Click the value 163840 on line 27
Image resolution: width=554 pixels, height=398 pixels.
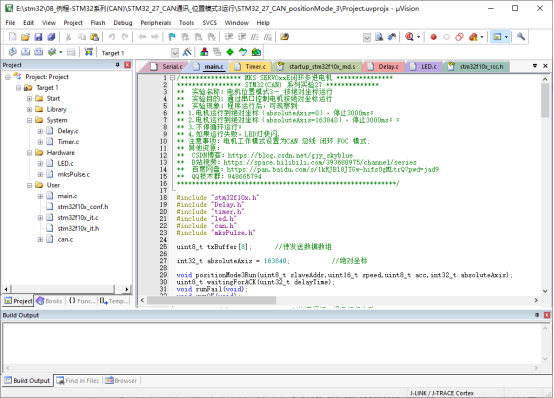tap(275, 261)
